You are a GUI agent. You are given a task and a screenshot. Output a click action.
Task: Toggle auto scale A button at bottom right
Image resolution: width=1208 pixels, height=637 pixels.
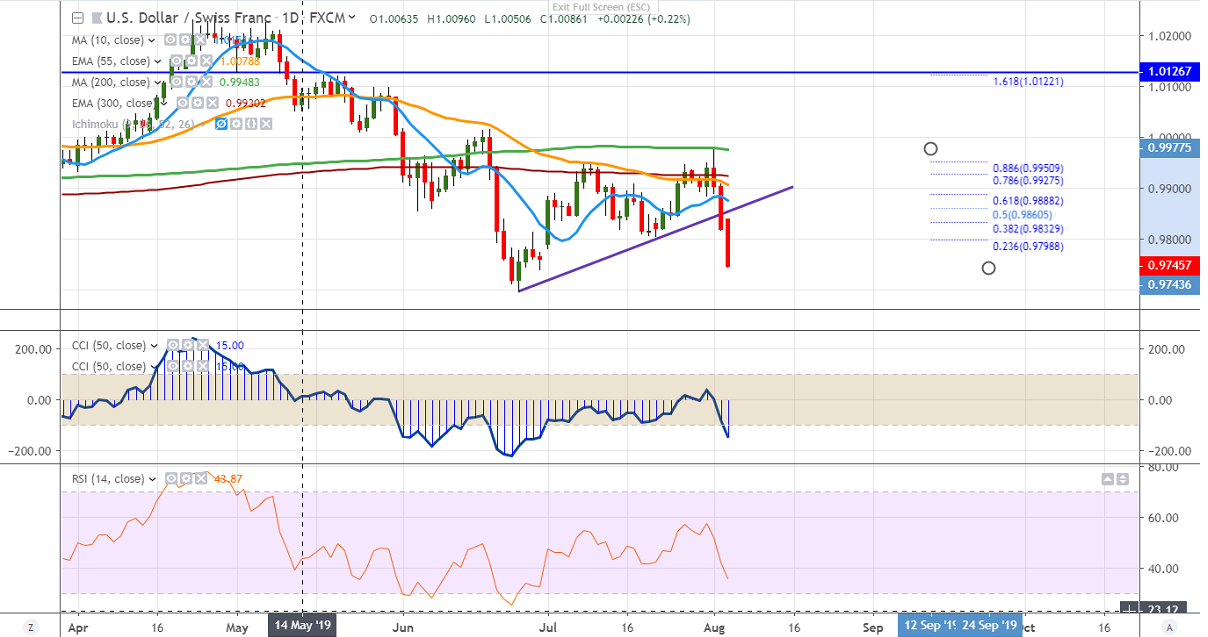[1170, 626]
